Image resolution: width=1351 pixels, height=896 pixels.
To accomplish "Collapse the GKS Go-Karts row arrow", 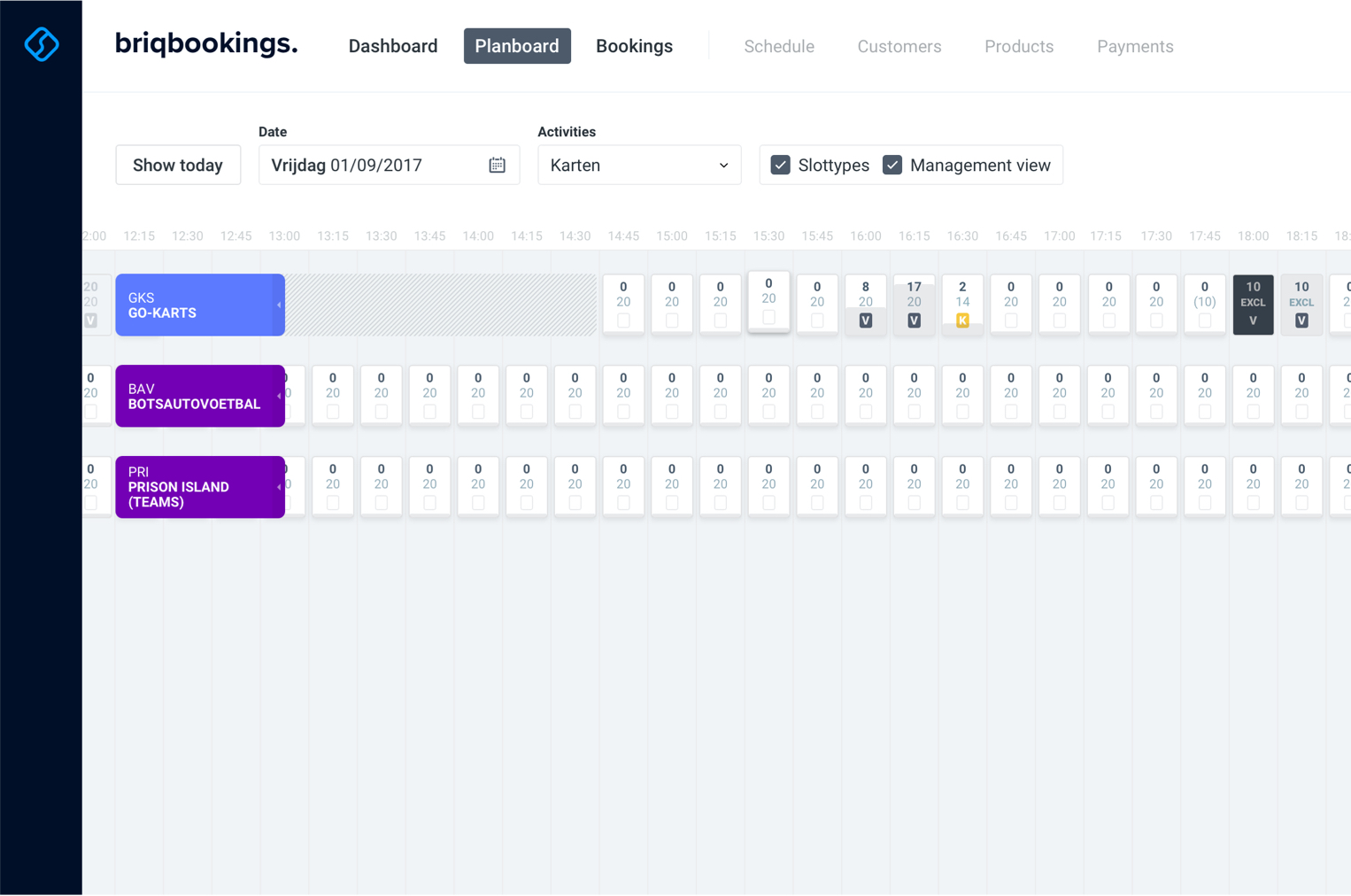I will tap(279, 305).
